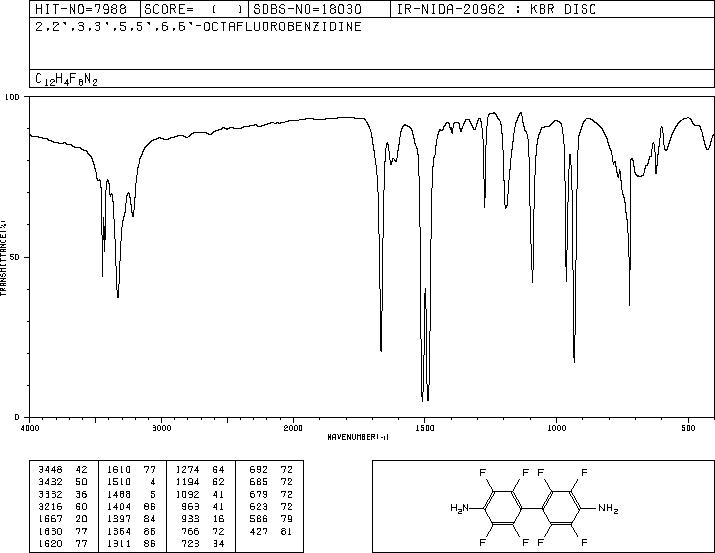Click the 1510 peak table entry

coord(119,482)
